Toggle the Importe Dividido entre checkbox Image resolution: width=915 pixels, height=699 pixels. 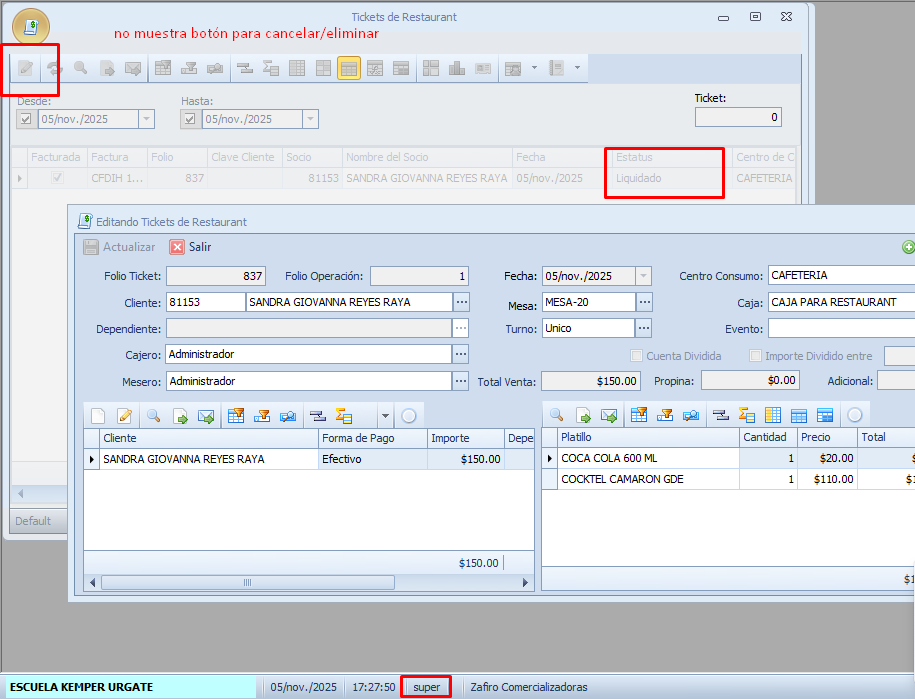coord(756,356)
